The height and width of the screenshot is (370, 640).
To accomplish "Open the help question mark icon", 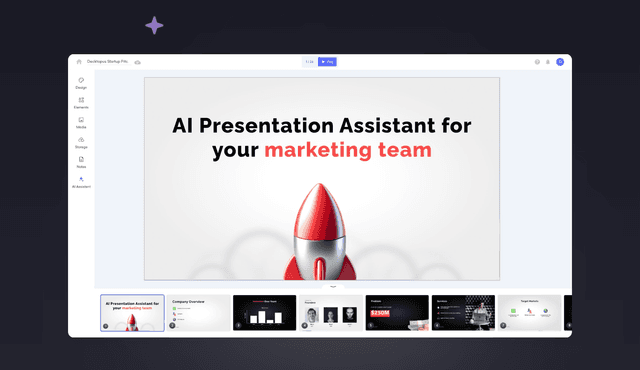I will [x=537, y=62].
